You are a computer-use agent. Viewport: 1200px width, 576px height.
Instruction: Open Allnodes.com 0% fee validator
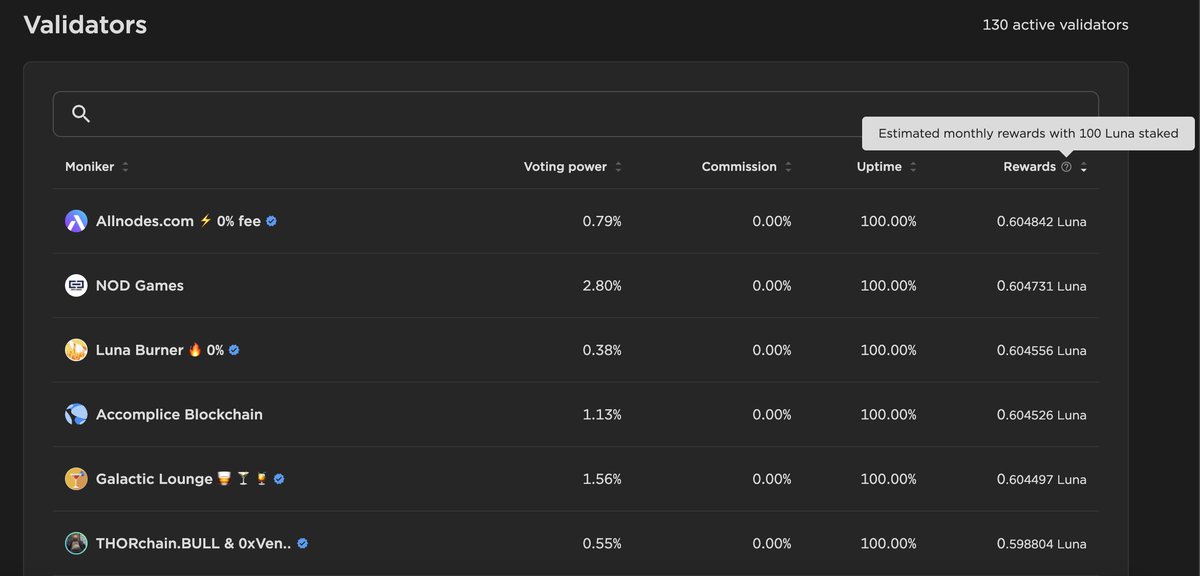pyautogui.click(x=178, y=221)
